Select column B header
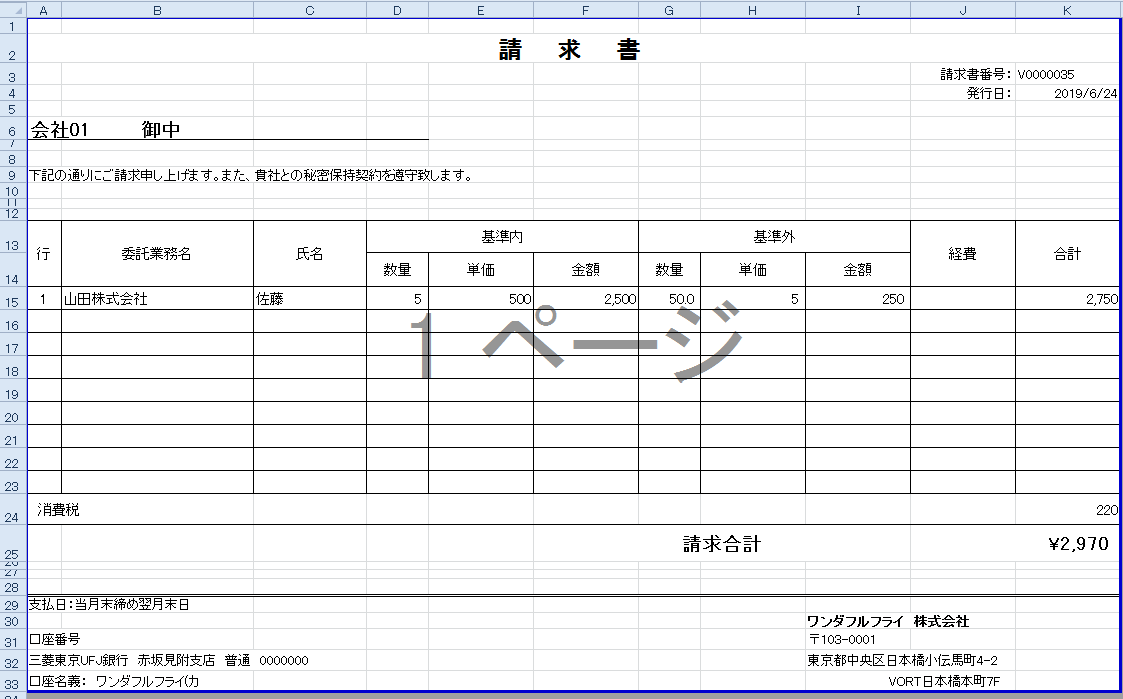Image resolution: width=1123 pixels, height=699 pixels. click(158, 10)
